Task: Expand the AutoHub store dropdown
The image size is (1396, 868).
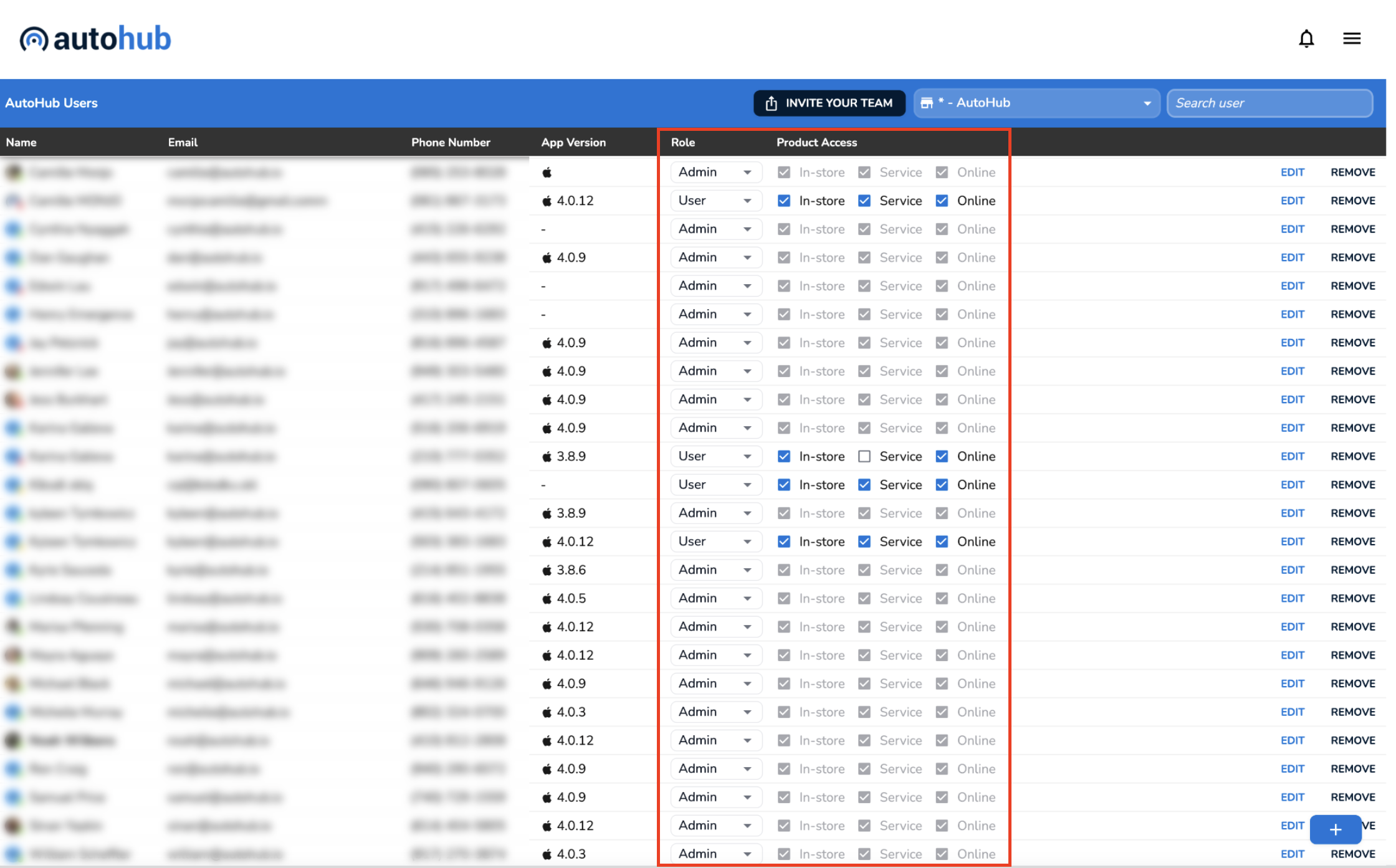Action: [1146, 103]
